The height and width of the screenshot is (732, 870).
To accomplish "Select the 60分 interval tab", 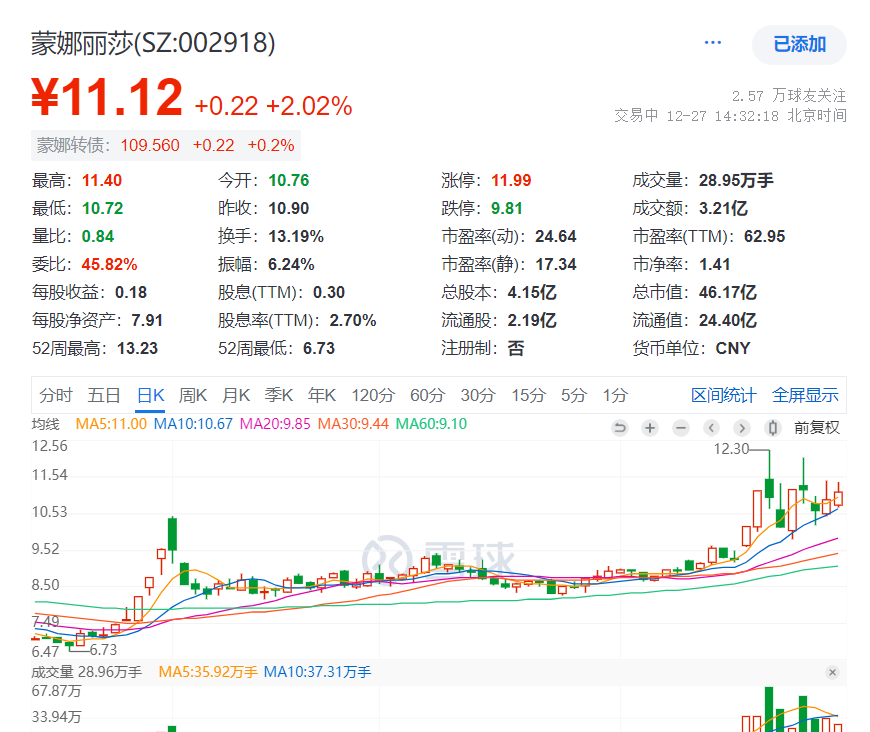I will click(x=427, y=395).
